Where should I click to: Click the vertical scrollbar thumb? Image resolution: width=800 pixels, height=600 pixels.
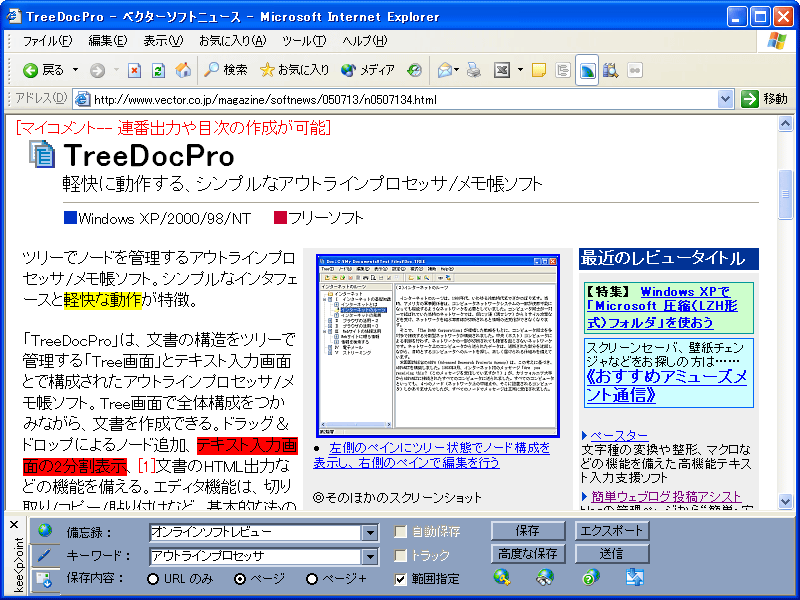785,194
